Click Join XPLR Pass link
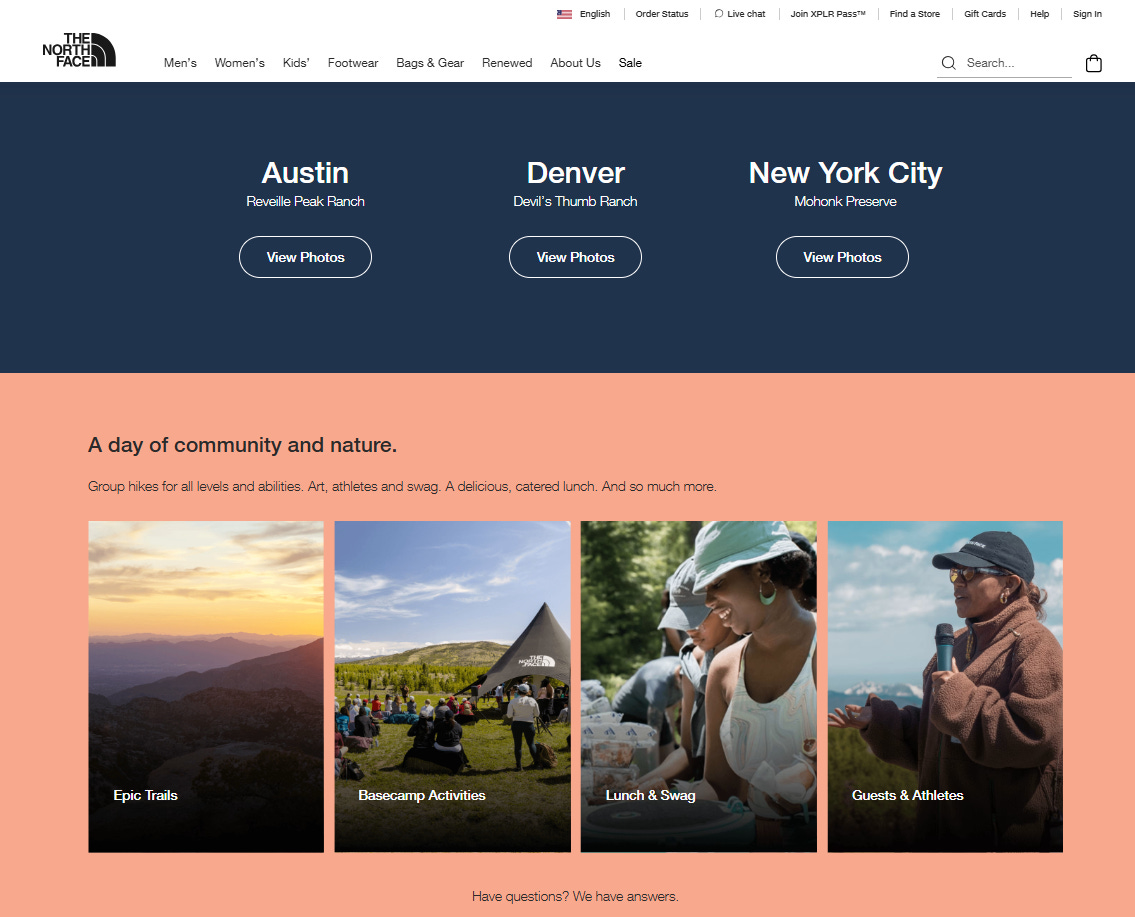Viewport: 1135px width, 917px height. pyautogui.click(x=827, y=14)
